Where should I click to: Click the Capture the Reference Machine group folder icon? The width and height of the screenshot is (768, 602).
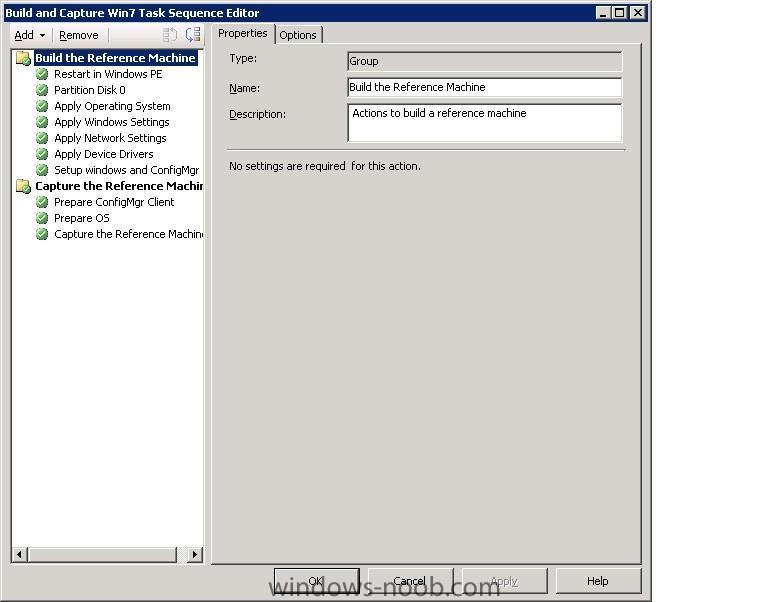(x=24, y=186)
